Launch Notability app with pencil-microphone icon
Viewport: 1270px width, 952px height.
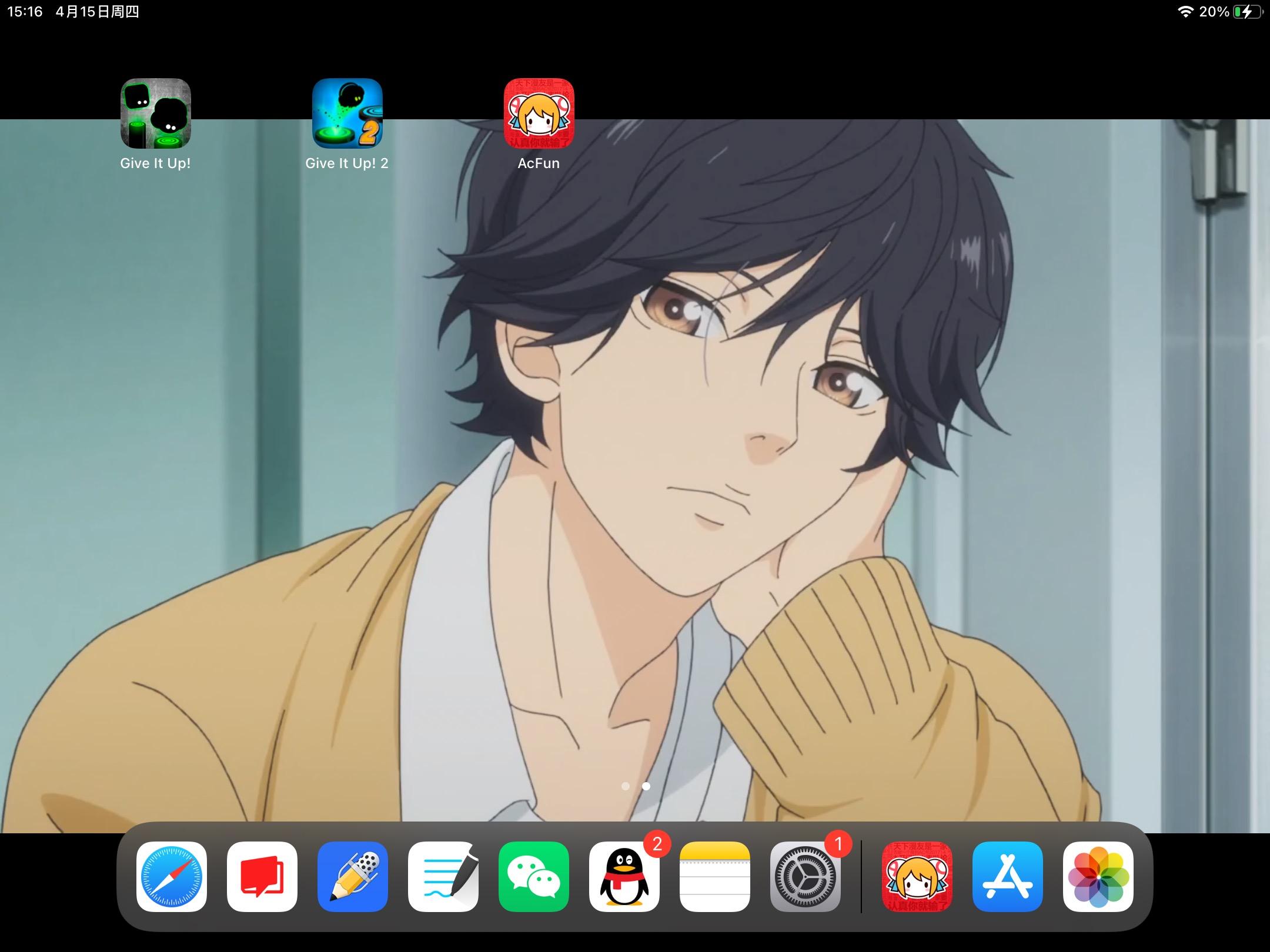353,877
